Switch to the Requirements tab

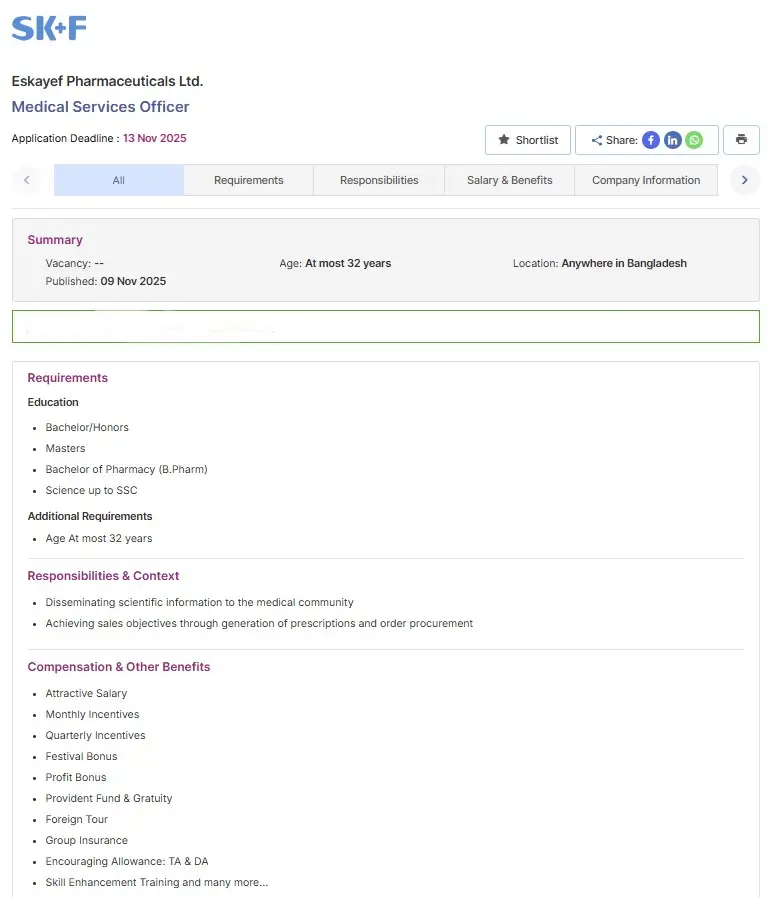(x=248, y=180)
